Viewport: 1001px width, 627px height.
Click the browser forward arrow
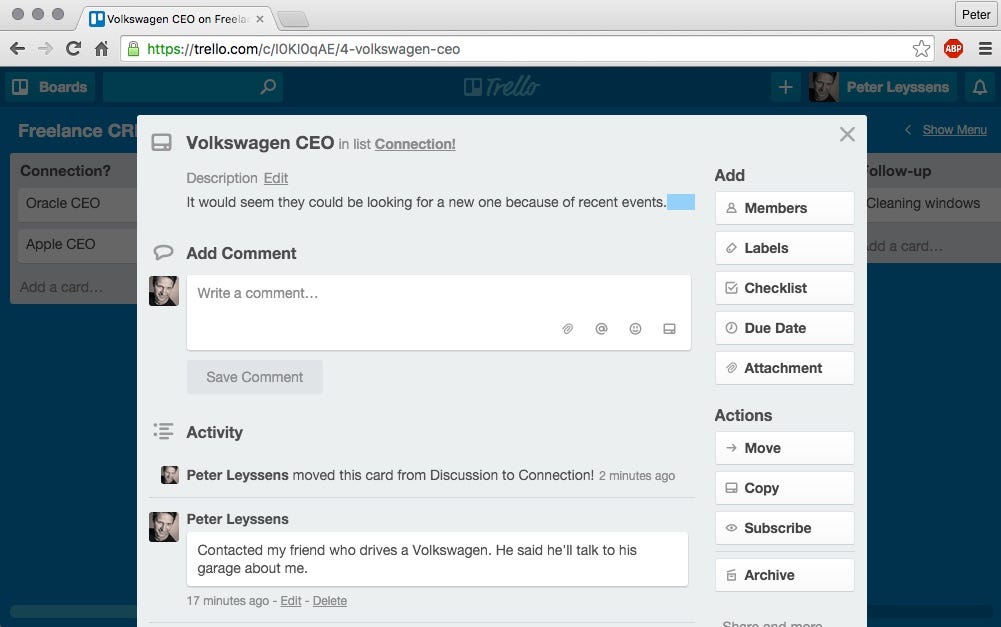pos(45,49)
